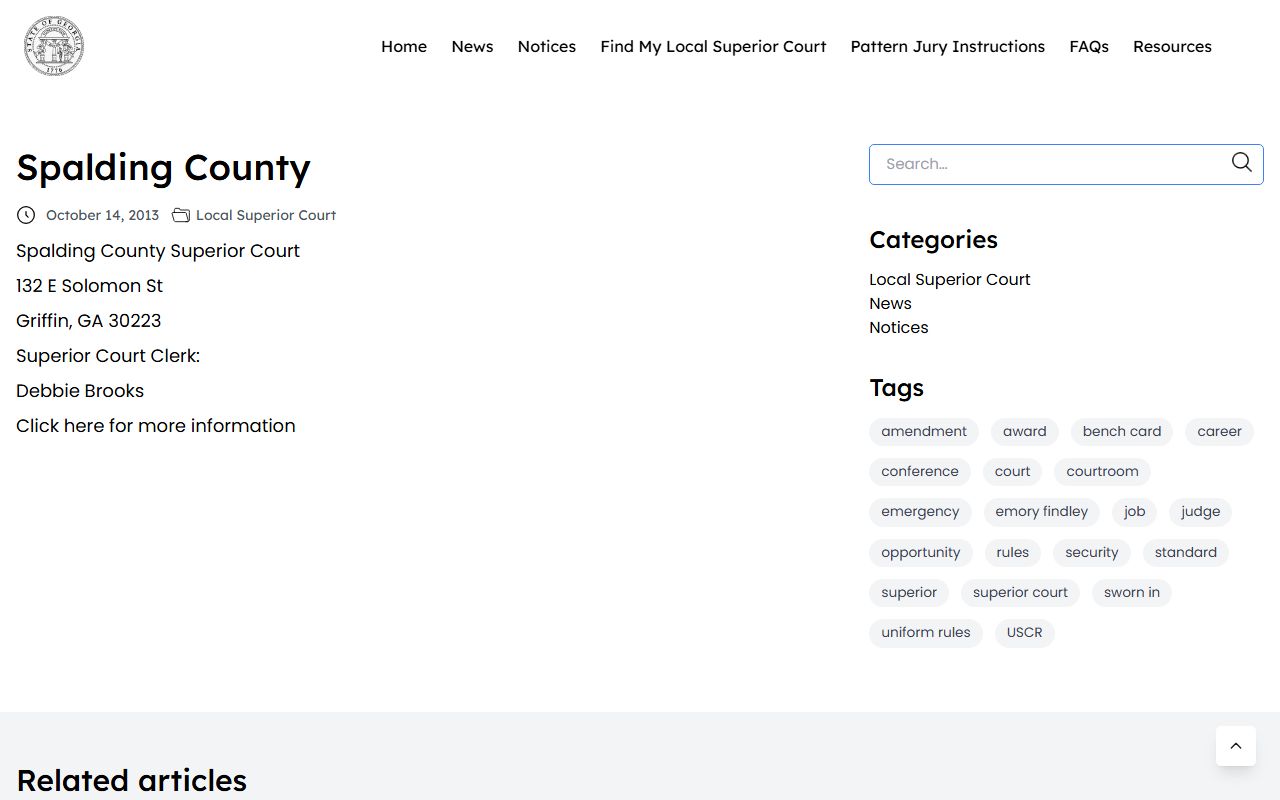Screen dimensions: 1280x800
Task: Select the superior court tag
Action: click(x=1020, y=593)
